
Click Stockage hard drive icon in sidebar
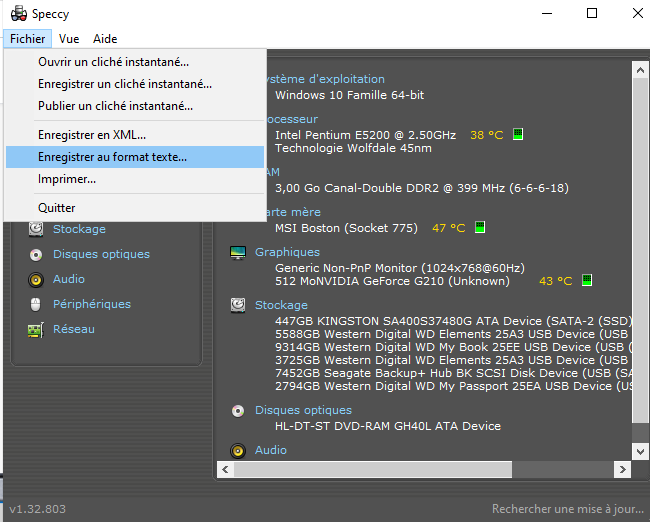click(36, 229)
